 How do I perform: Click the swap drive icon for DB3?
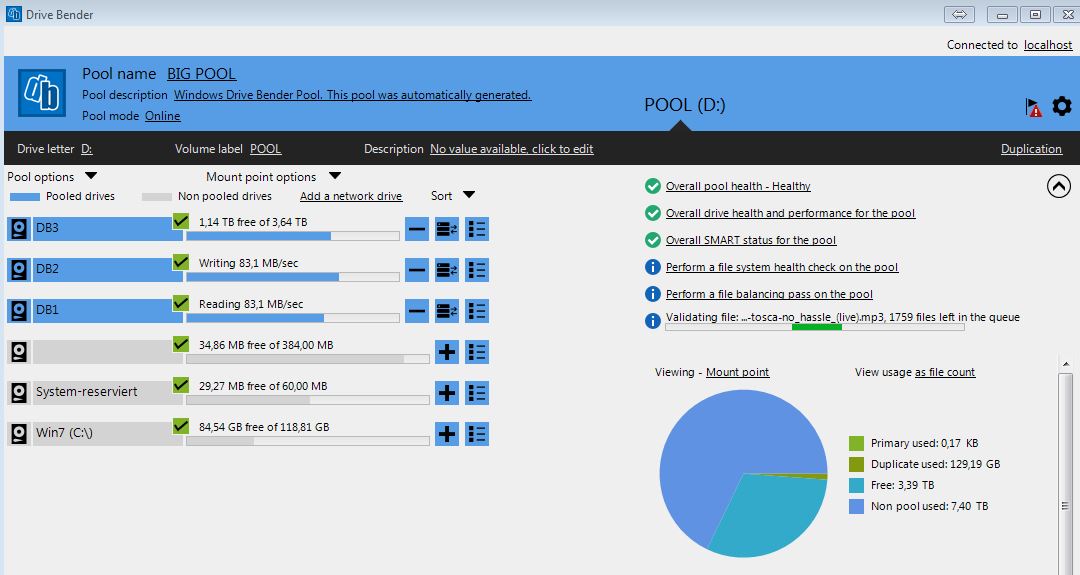click(x=447, y=229)
